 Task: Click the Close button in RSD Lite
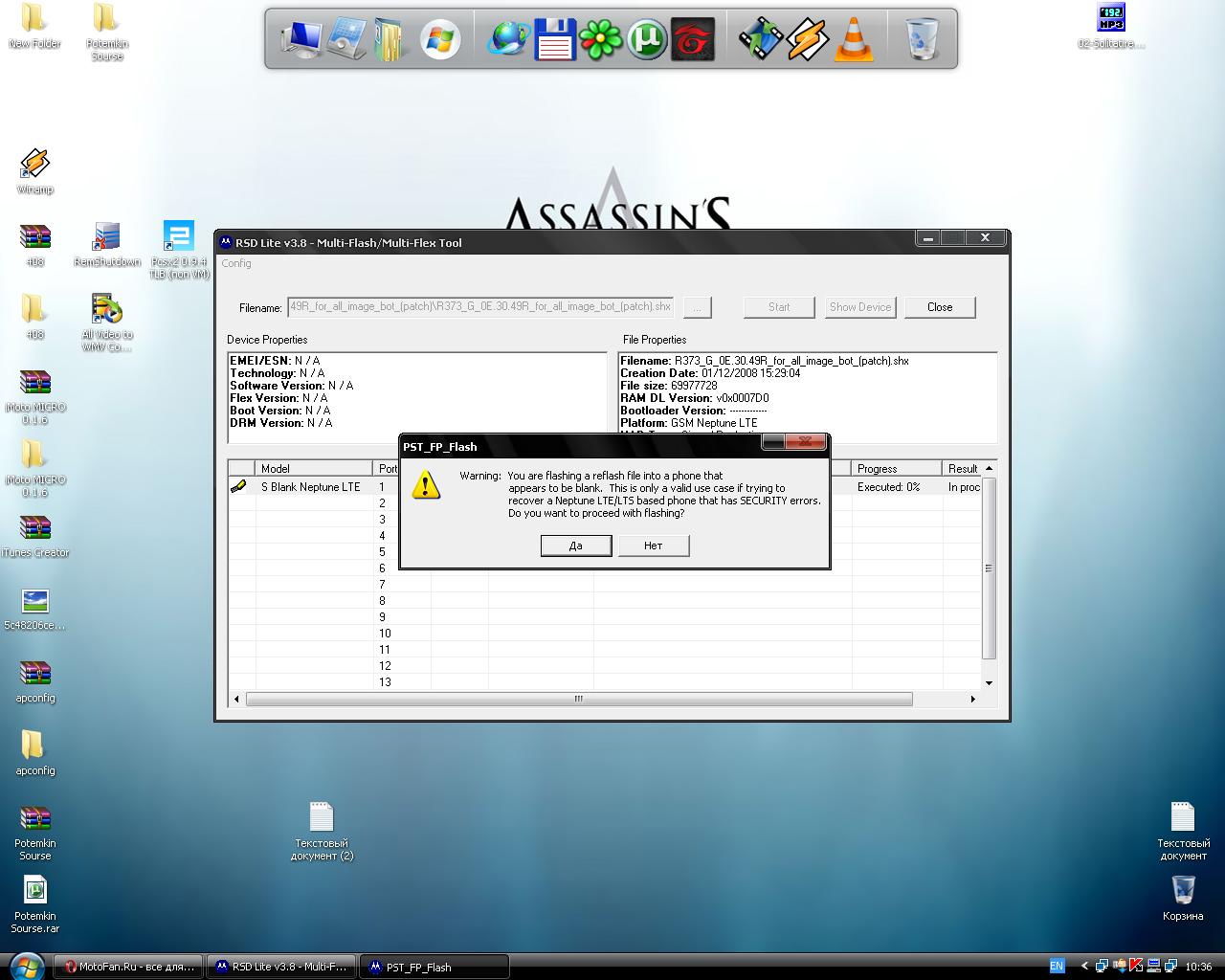point(940,307)
